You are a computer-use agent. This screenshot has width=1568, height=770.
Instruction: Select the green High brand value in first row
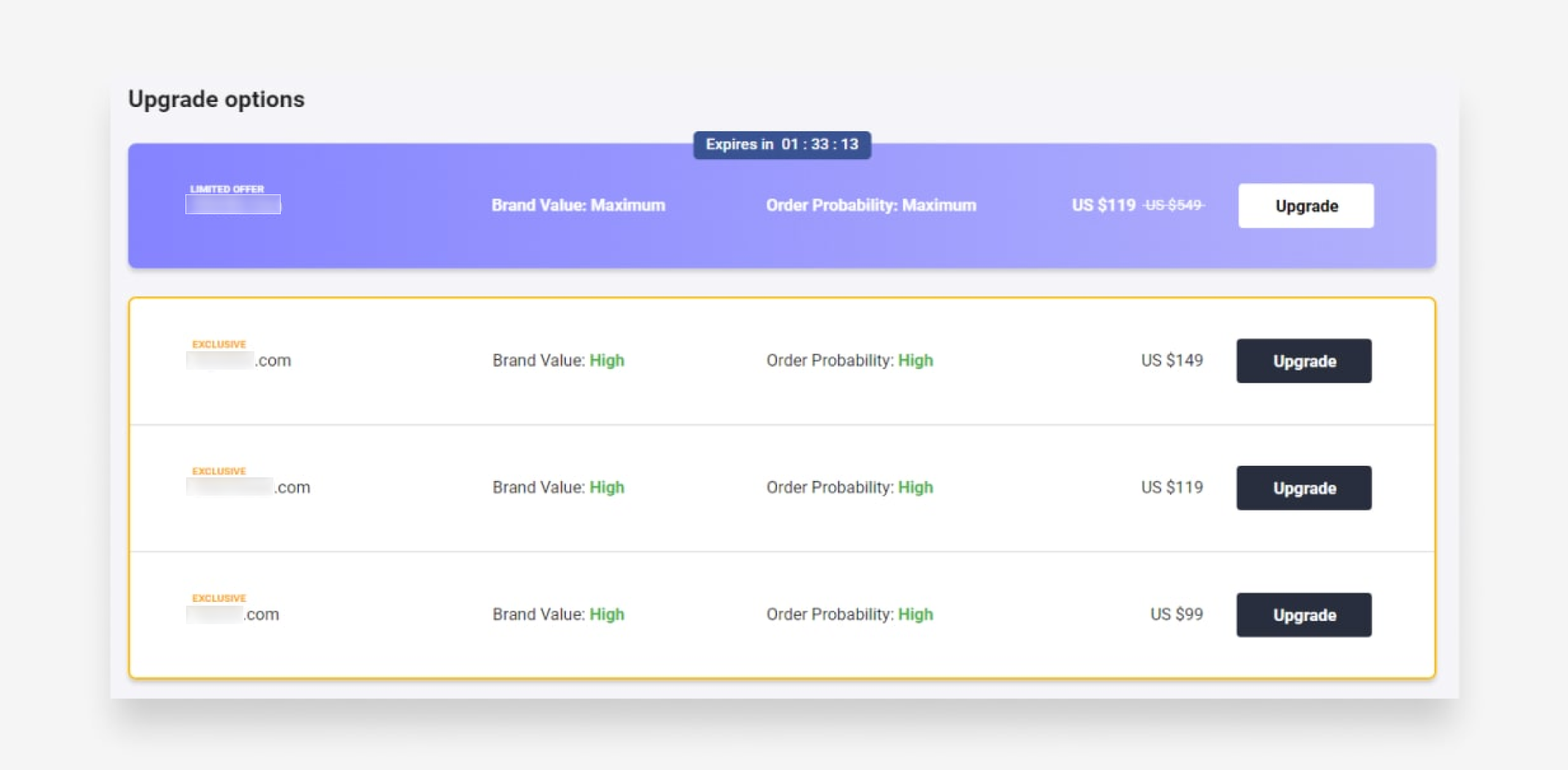pyautogui.click(x=606, y=360)
